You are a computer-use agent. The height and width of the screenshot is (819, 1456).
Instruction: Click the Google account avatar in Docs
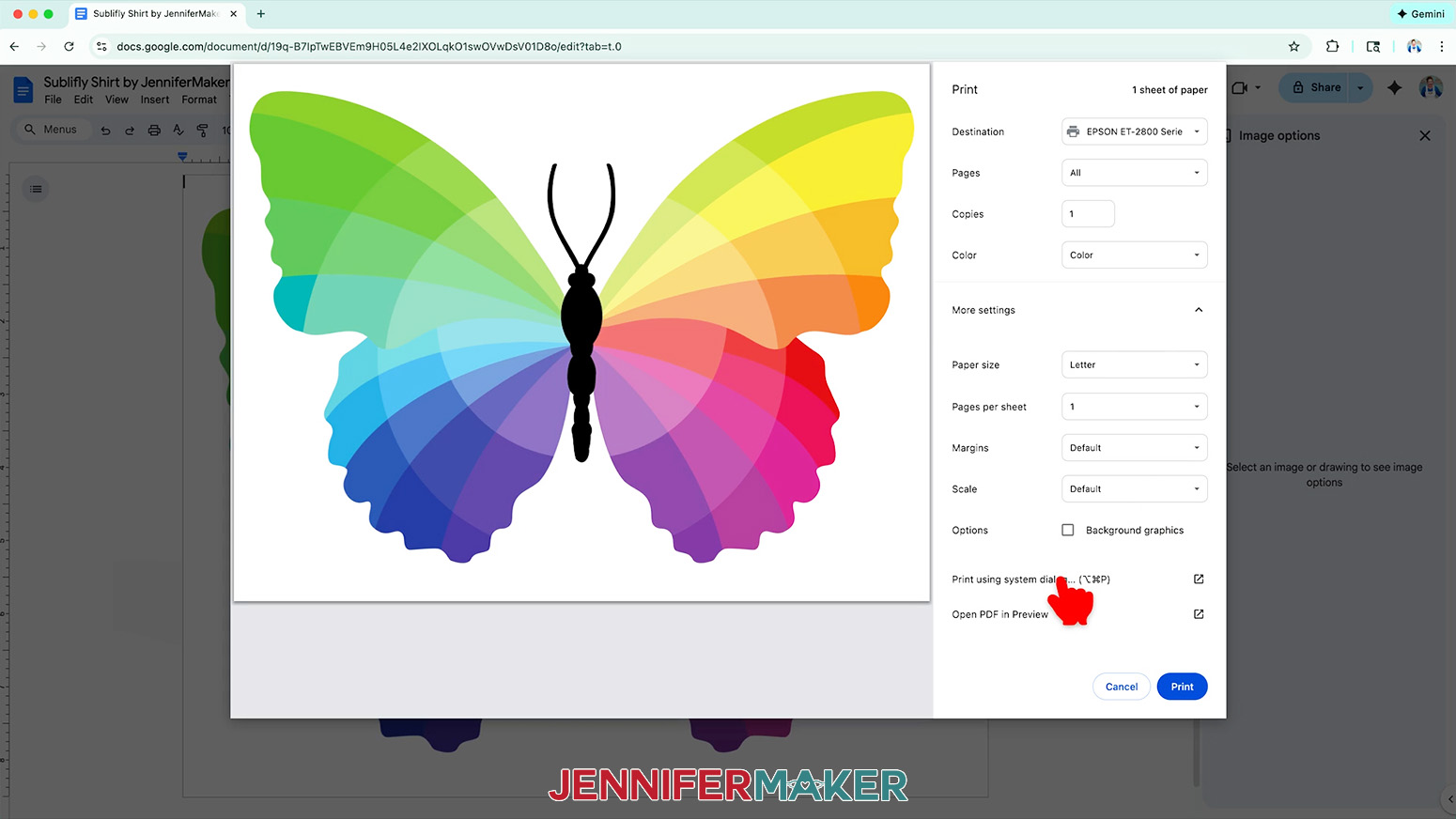[x=1431, y=87]
